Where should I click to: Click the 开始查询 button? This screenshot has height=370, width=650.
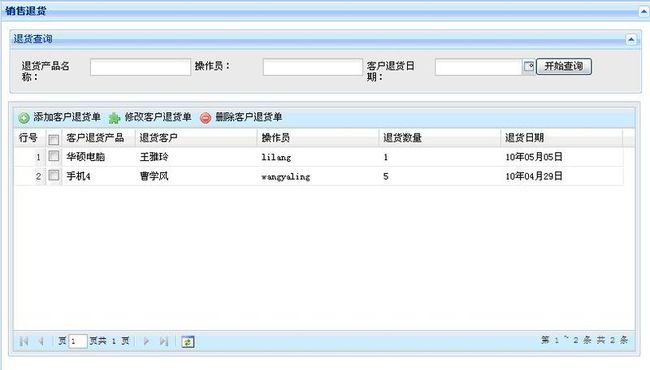click(x=564, y=66)
